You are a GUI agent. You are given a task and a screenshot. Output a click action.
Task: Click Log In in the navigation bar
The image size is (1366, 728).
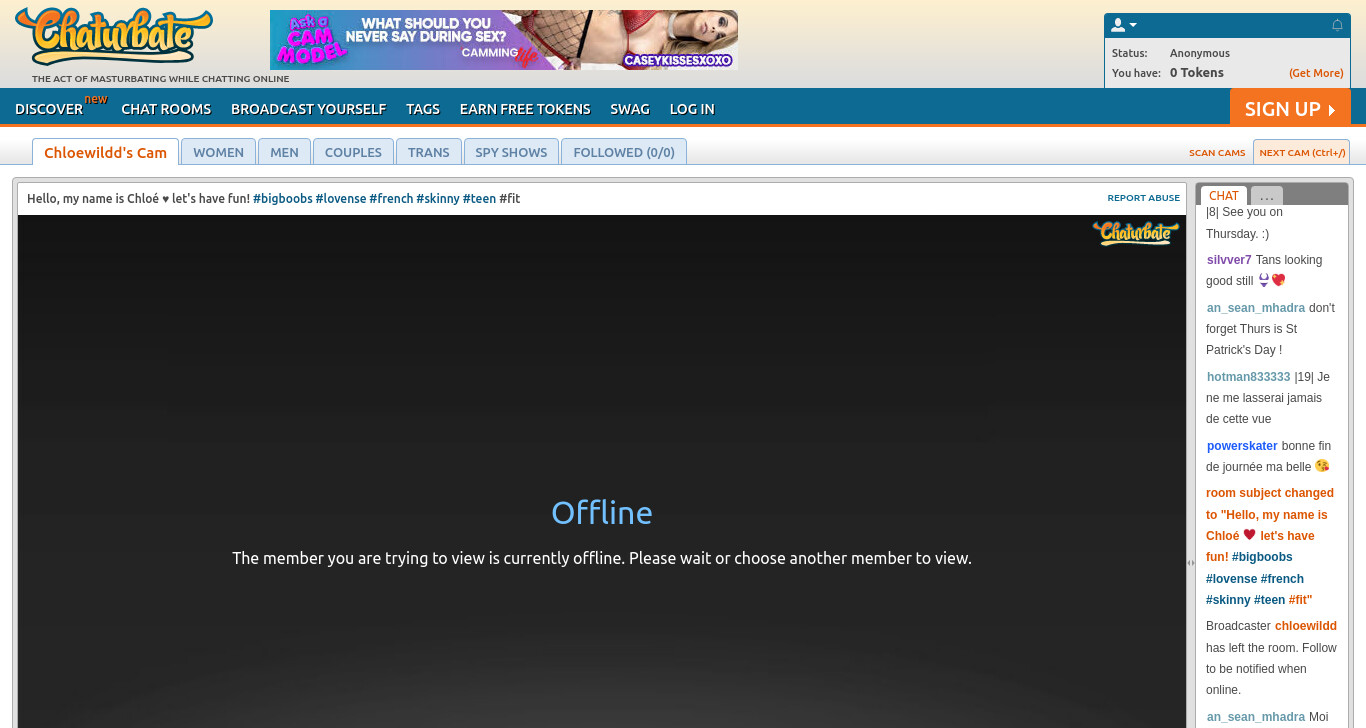tap(692, 109)
